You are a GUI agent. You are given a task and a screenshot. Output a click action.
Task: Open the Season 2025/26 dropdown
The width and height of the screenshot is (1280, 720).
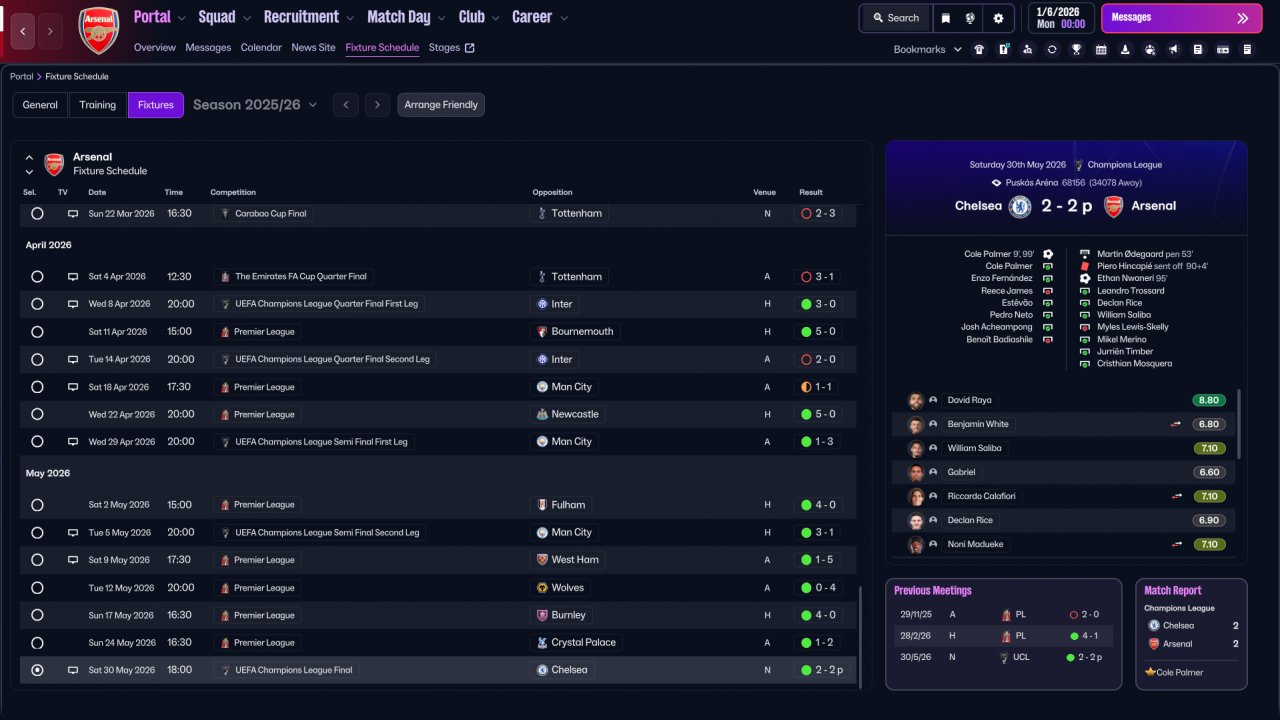tap(255, 105)
